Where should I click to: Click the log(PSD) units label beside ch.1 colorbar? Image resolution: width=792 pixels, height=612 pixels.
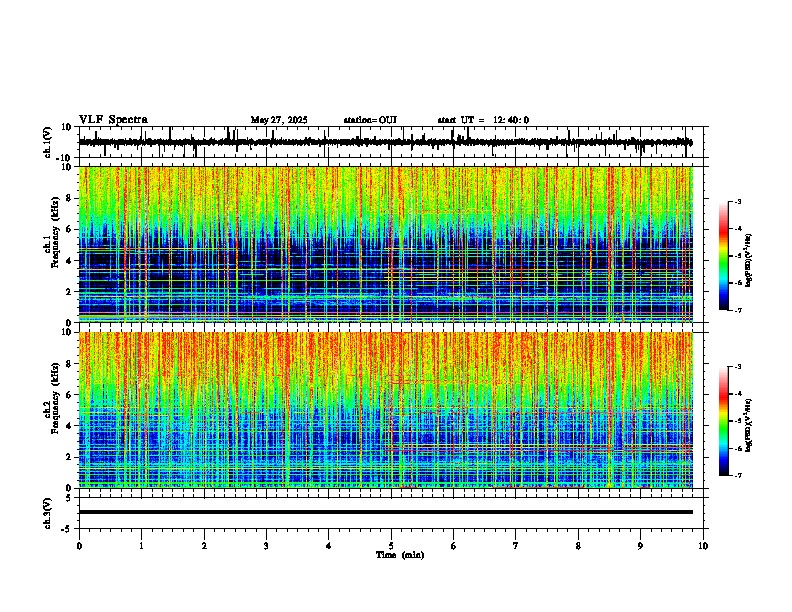[x=749, y=260]
